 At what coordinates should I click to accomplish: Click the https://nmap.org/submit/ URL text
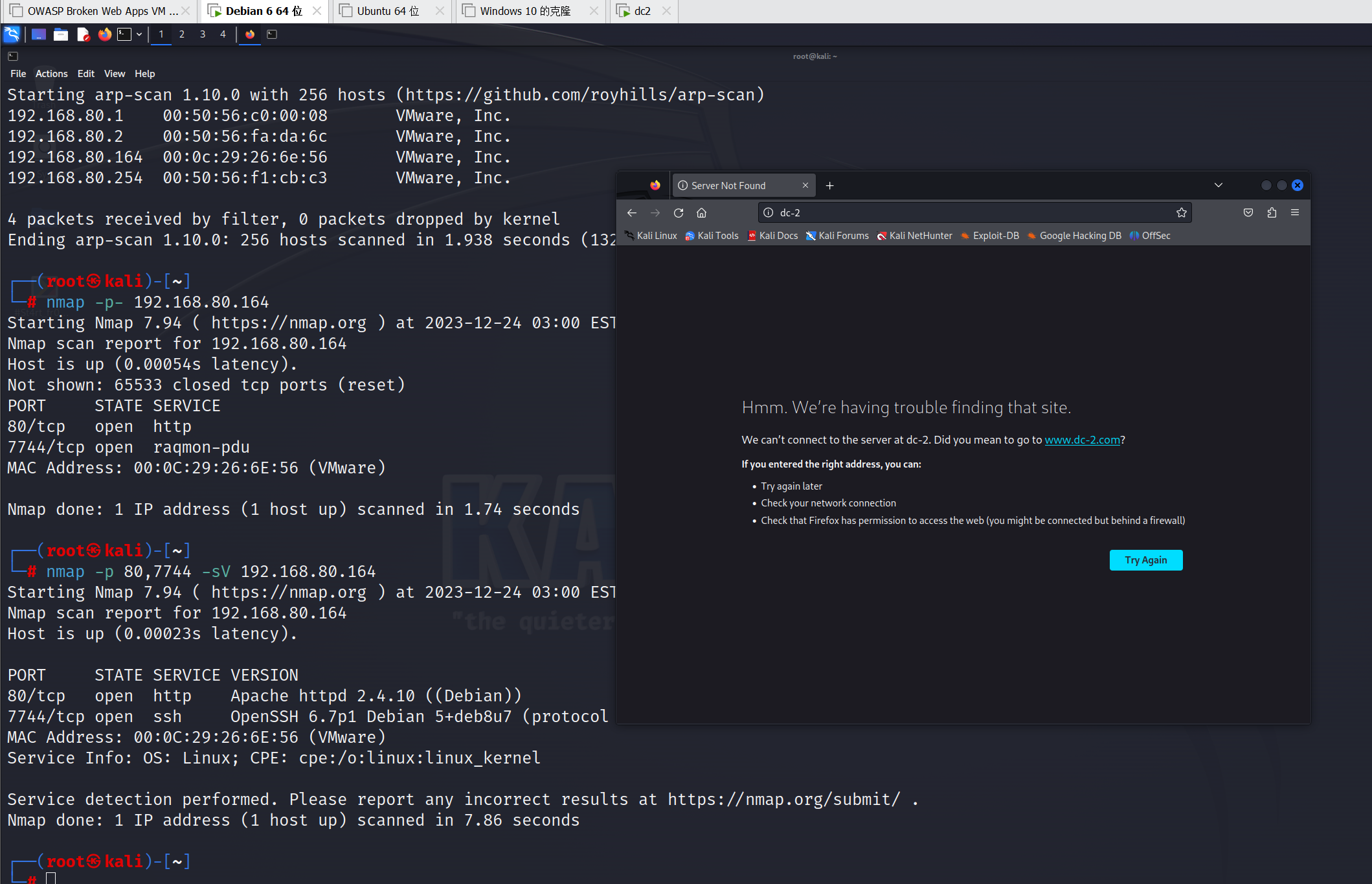[x=784, y=800]
